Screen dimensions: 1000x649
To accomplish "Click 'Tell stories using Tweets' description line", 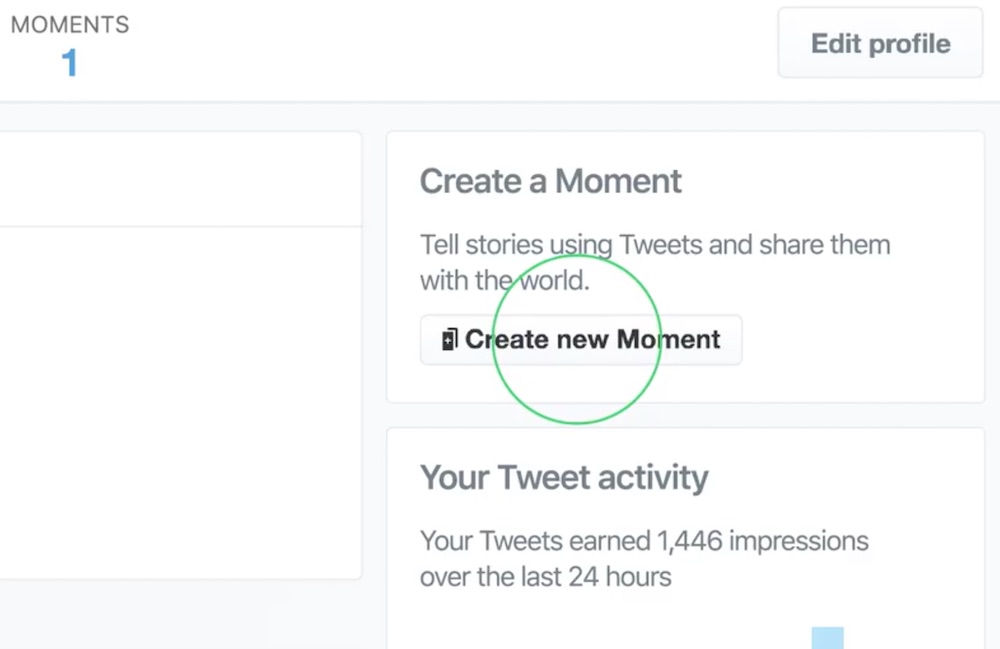I will tap(655, 245).
